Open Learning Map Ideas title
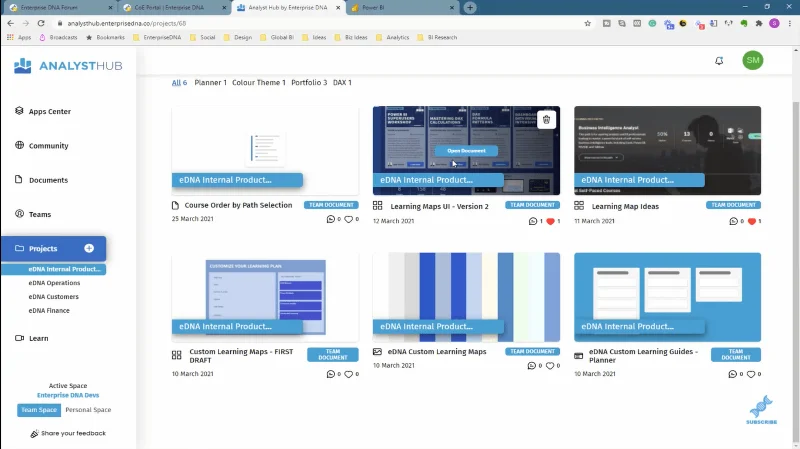The image size is (800, 449). (625, 206)
